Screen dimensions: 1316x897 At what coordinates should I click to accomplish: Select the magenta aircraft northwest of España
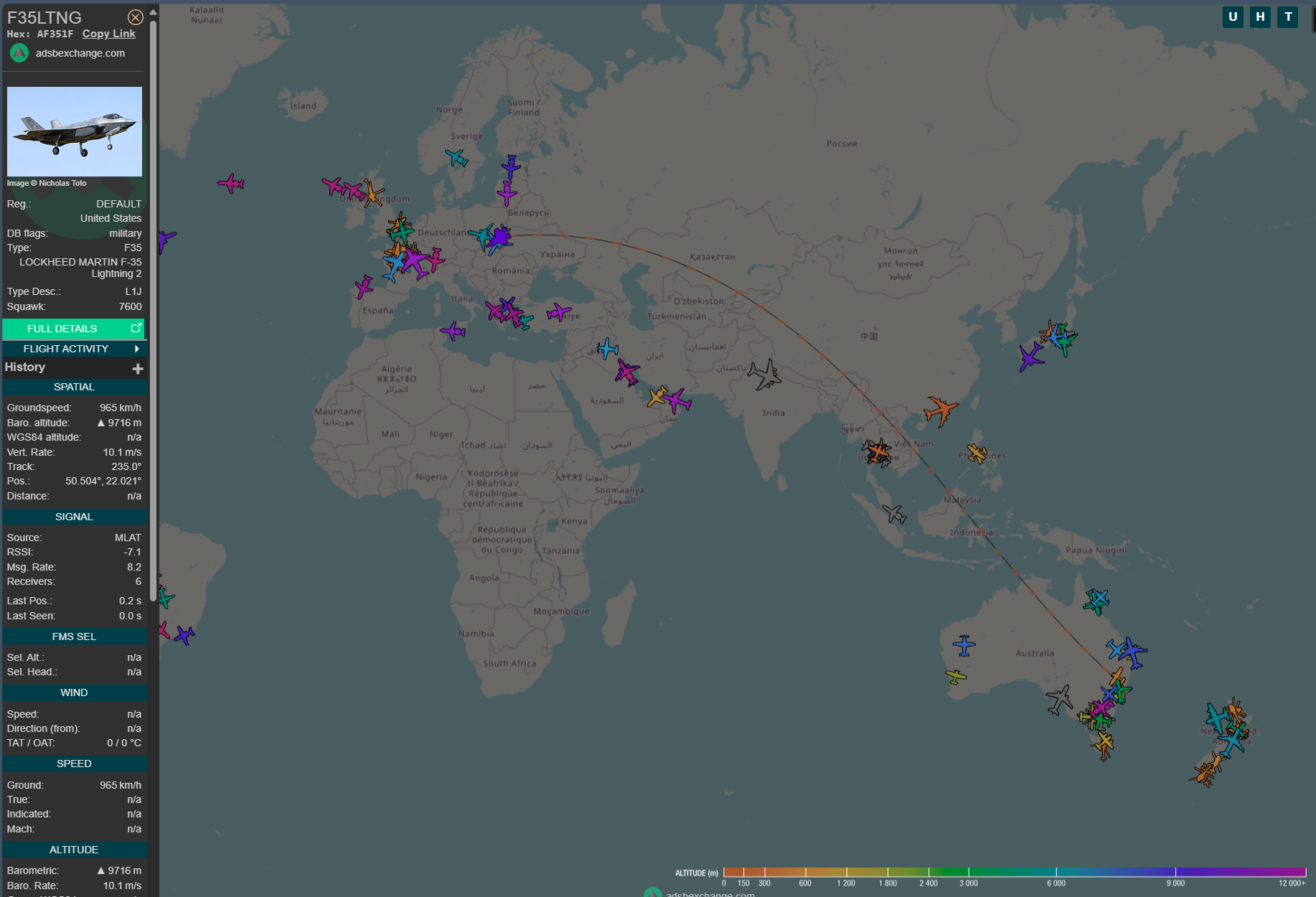[364, 287]
